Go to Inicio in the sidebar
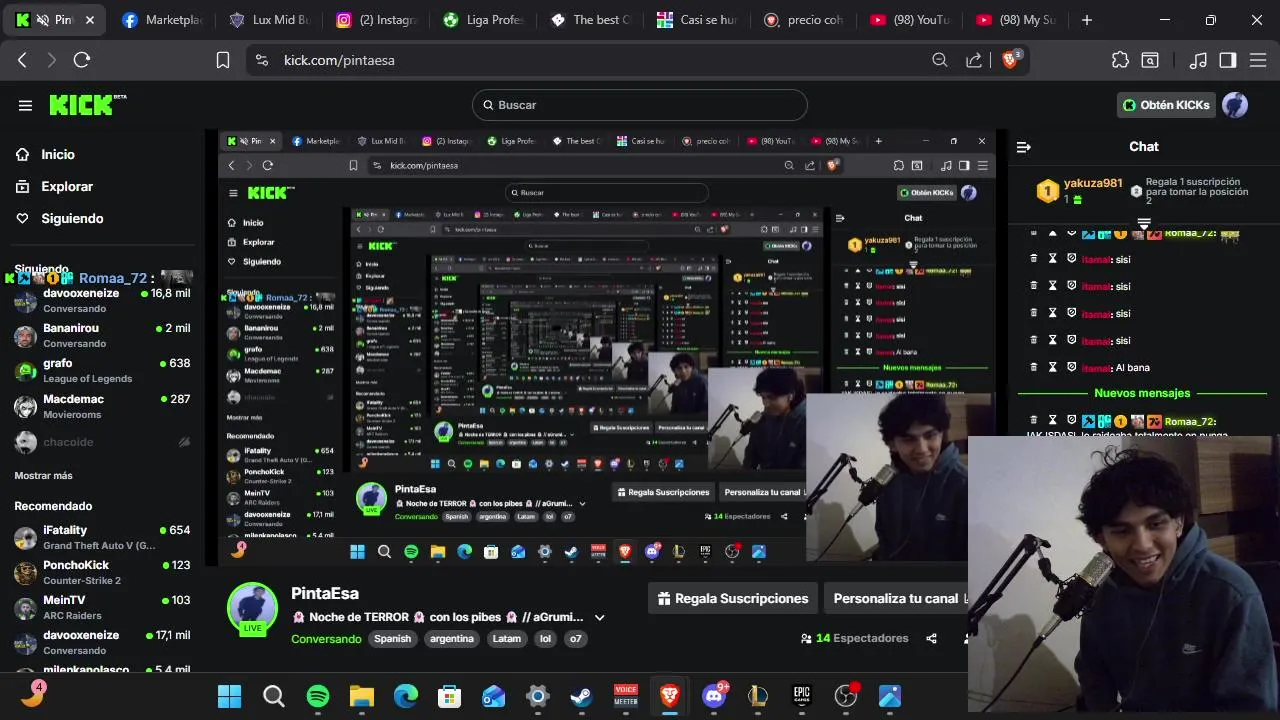This screenshot has height=720, width=1280. pyautogui.click(x=58, y=154)
